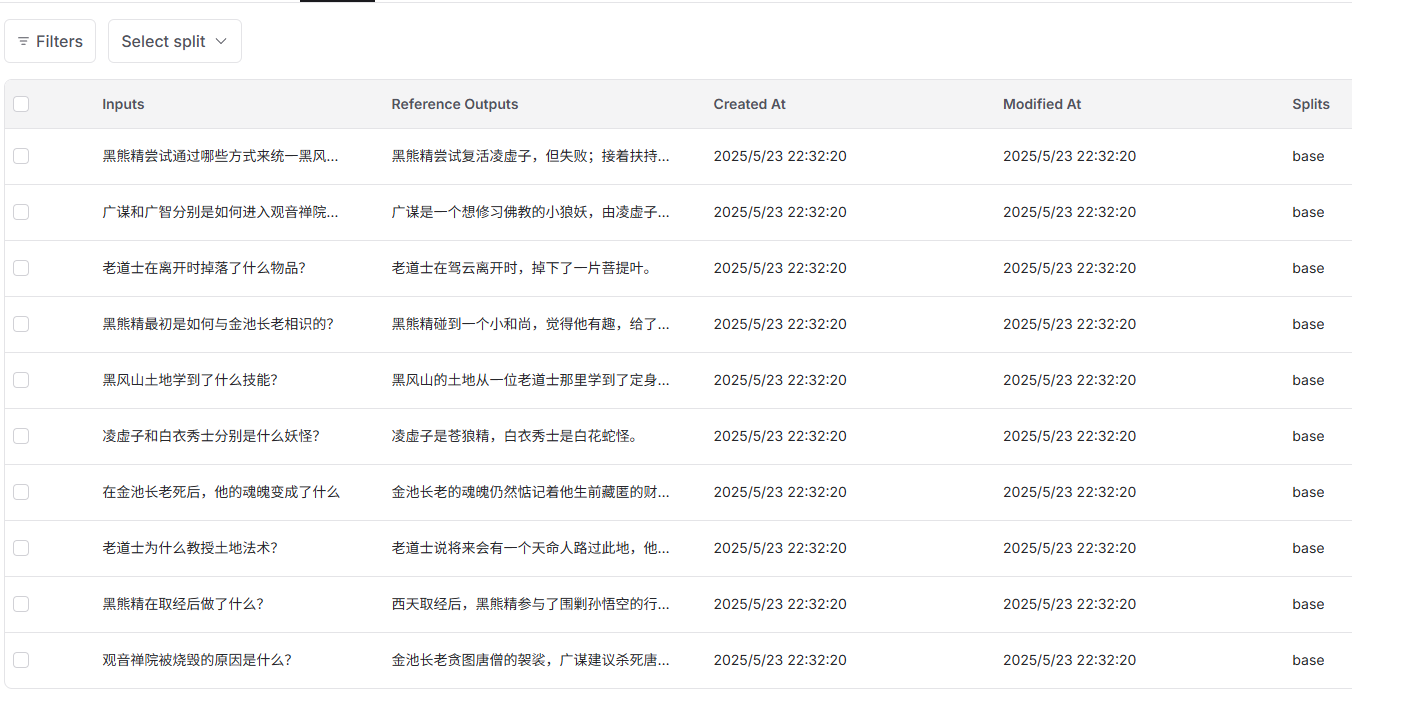Click the Reference Outputs column header

(x=454, y=104)
